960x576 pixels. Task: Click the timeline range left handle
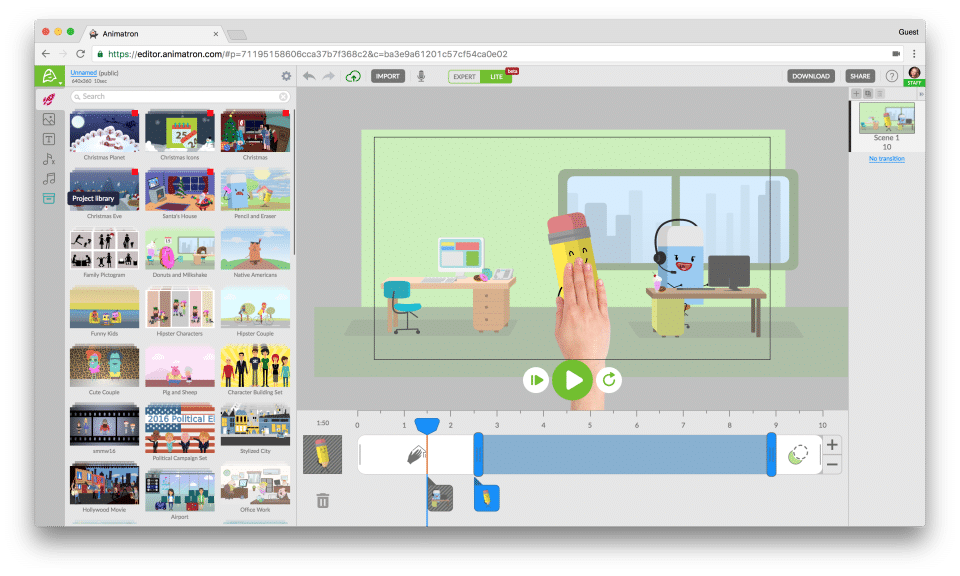coord(478,454)
